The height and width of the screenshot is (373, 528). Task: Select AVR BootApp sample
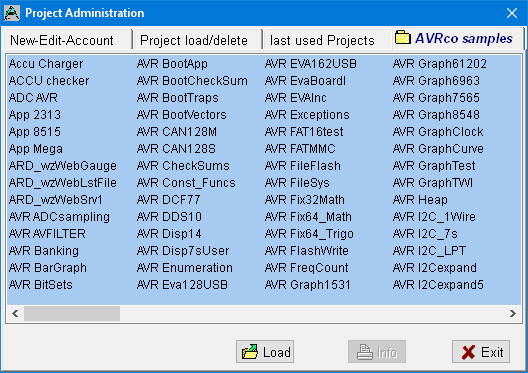click(172, 64)
